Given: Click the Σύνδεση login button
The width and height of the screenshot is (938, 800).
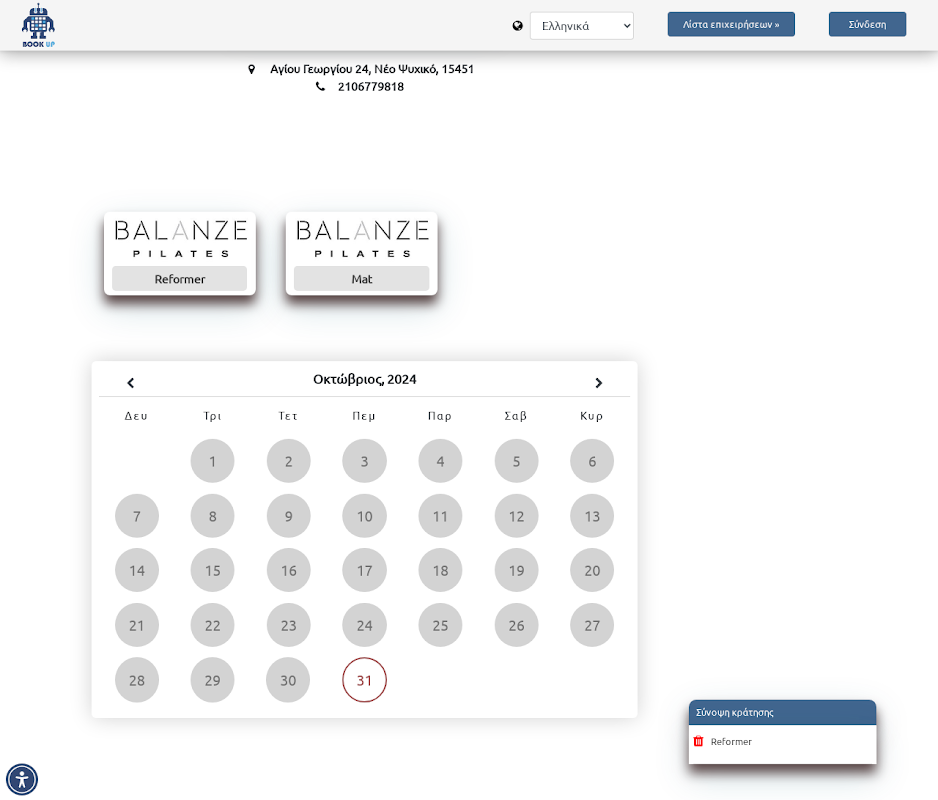Looking at the screenshot, I should click(x=867, y=25).
